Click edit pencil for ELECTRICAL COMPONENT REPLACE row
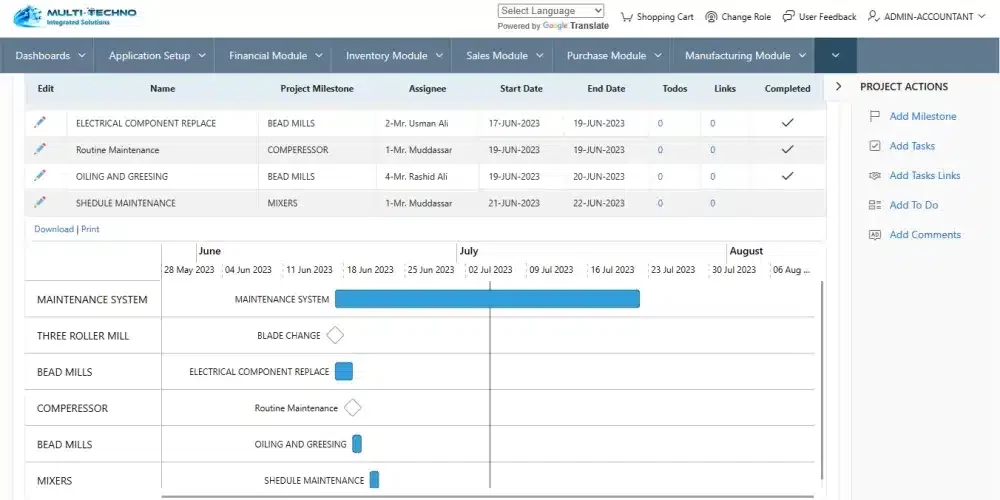Viewport: 1000px width, 500px height. (x=40, y=122)
